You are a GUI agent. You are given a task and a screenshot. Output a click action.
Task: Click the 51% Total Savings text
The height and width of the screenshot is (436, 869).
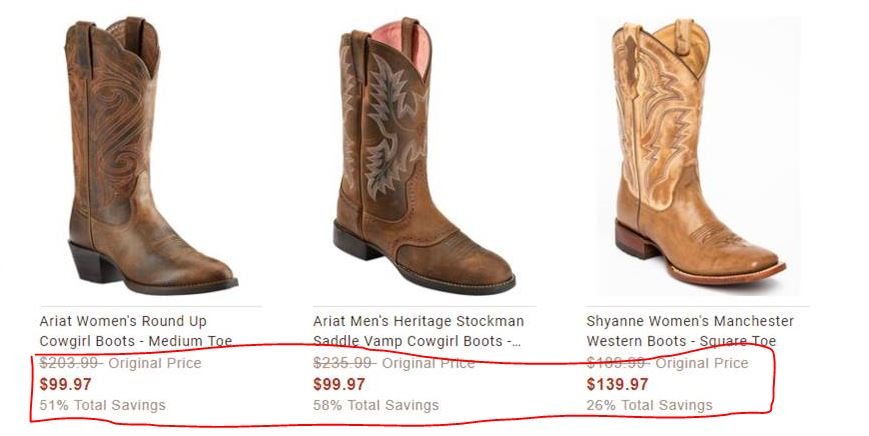[x=103, y=405]
